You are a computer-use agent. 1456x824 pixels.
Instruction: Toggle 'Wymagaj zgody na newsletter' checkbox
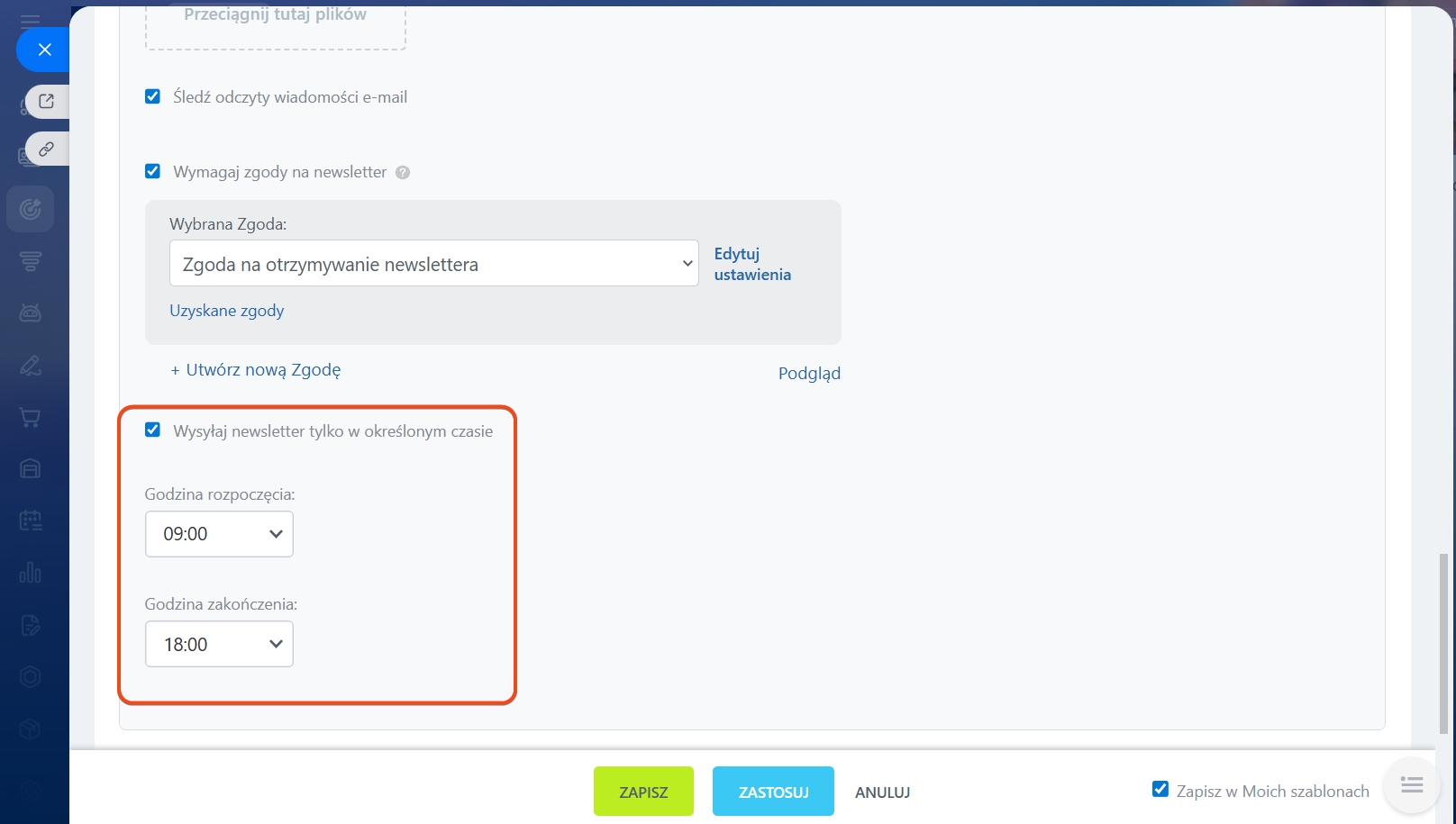153,171
